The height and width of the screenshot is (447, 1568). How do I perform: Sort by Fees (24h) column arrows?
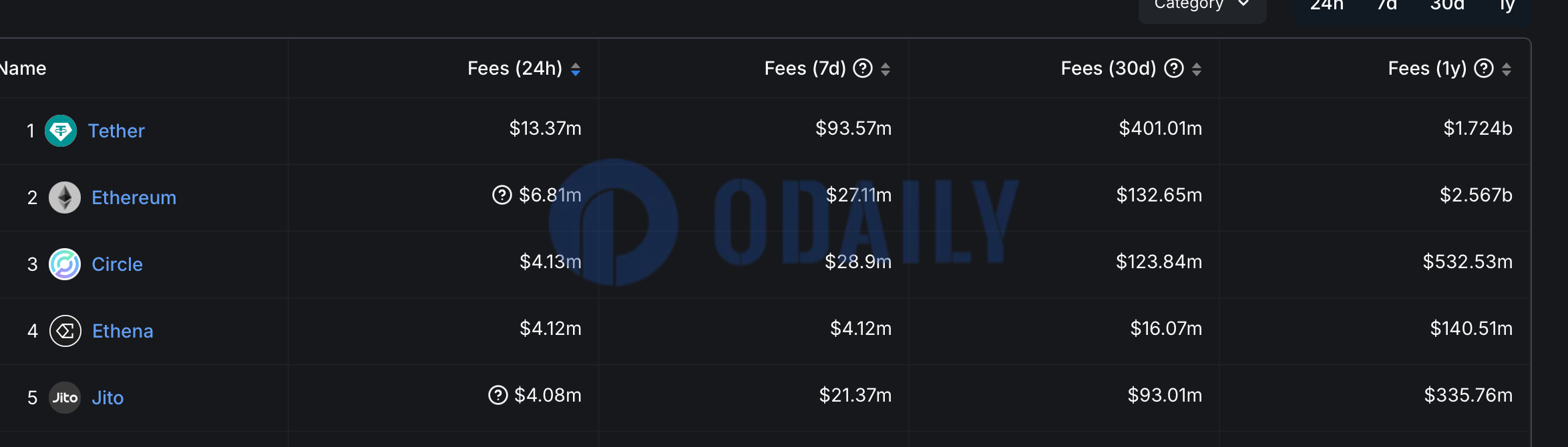576,69
